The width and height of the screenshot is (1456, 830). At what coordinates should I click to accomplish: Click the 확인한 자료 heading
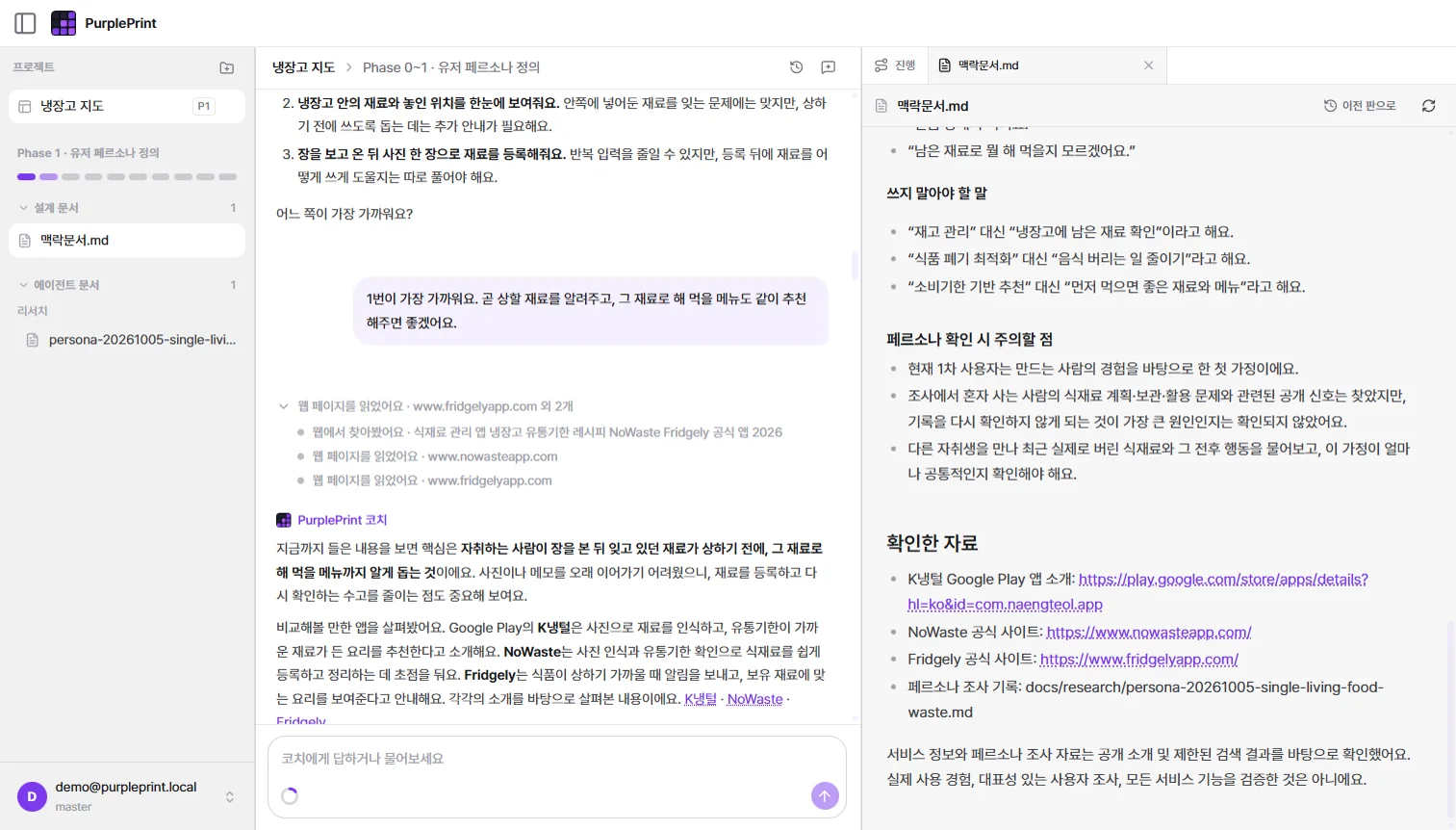(932, 543)
